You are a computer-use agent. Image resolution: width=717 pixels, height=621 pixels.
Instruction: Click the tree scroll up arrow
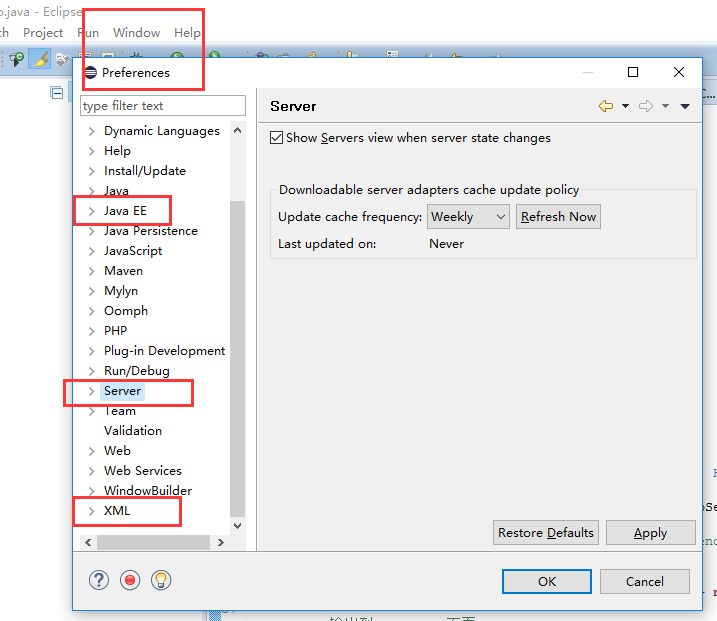tap(237, 131)
